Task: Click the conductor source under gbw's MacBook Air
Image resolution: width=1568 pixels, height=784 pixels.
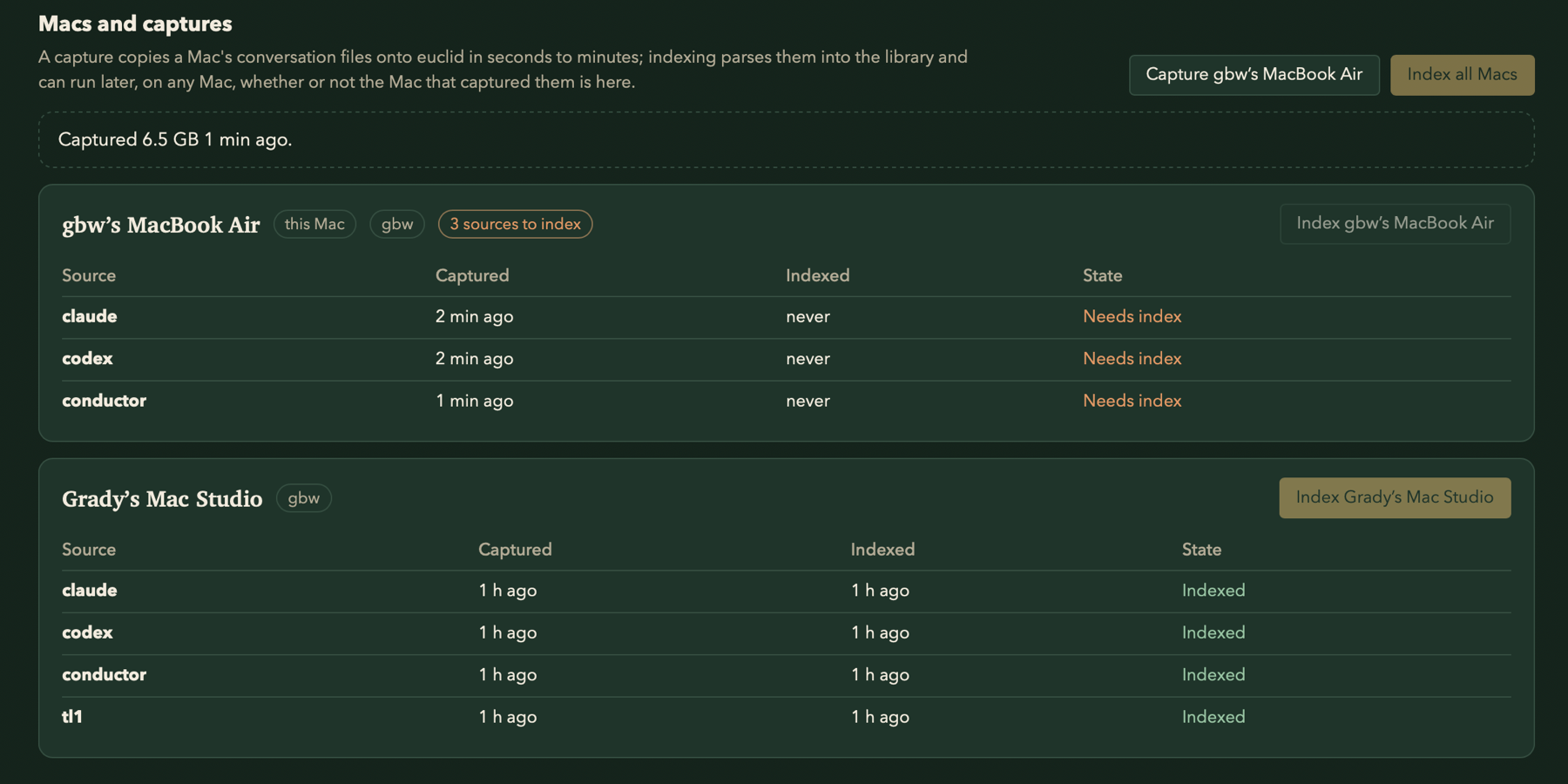Action: (x=104, y=401)
